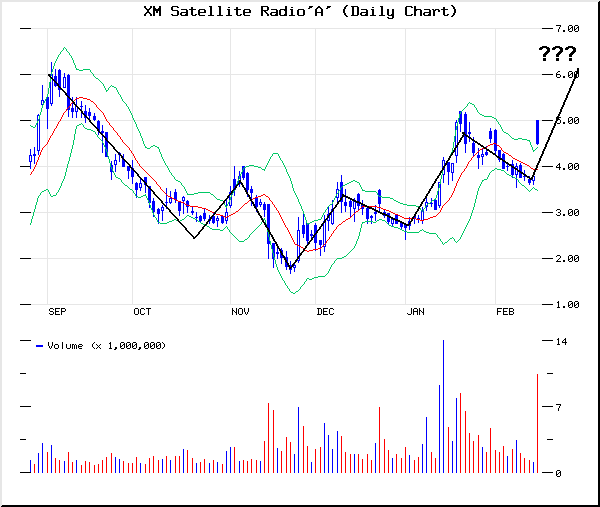The width and height of the screenshot is (600, 507).
Task: Click the last red volume bar in February
Action: (x=538, y=424)
